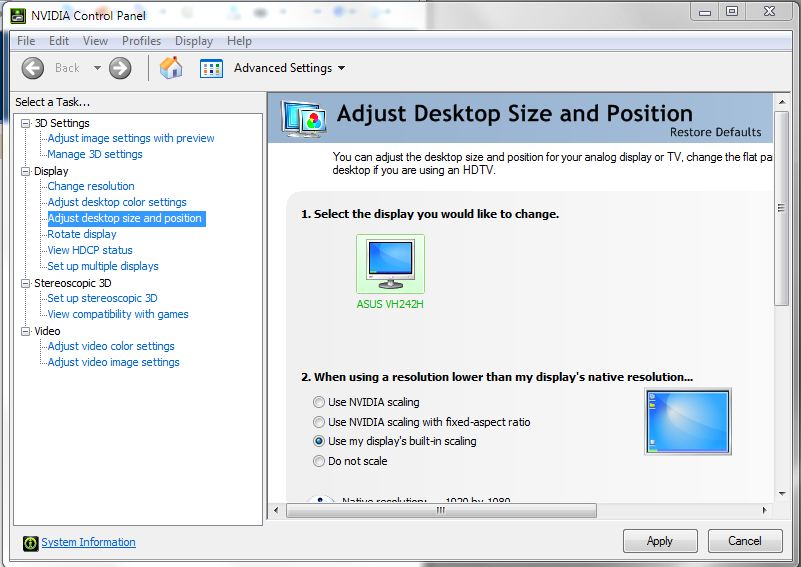The width and height of the screenshot is (801, 567).
Task: Select the ASUS VH242H monitor icon
Action: click(x=390, y=264)
